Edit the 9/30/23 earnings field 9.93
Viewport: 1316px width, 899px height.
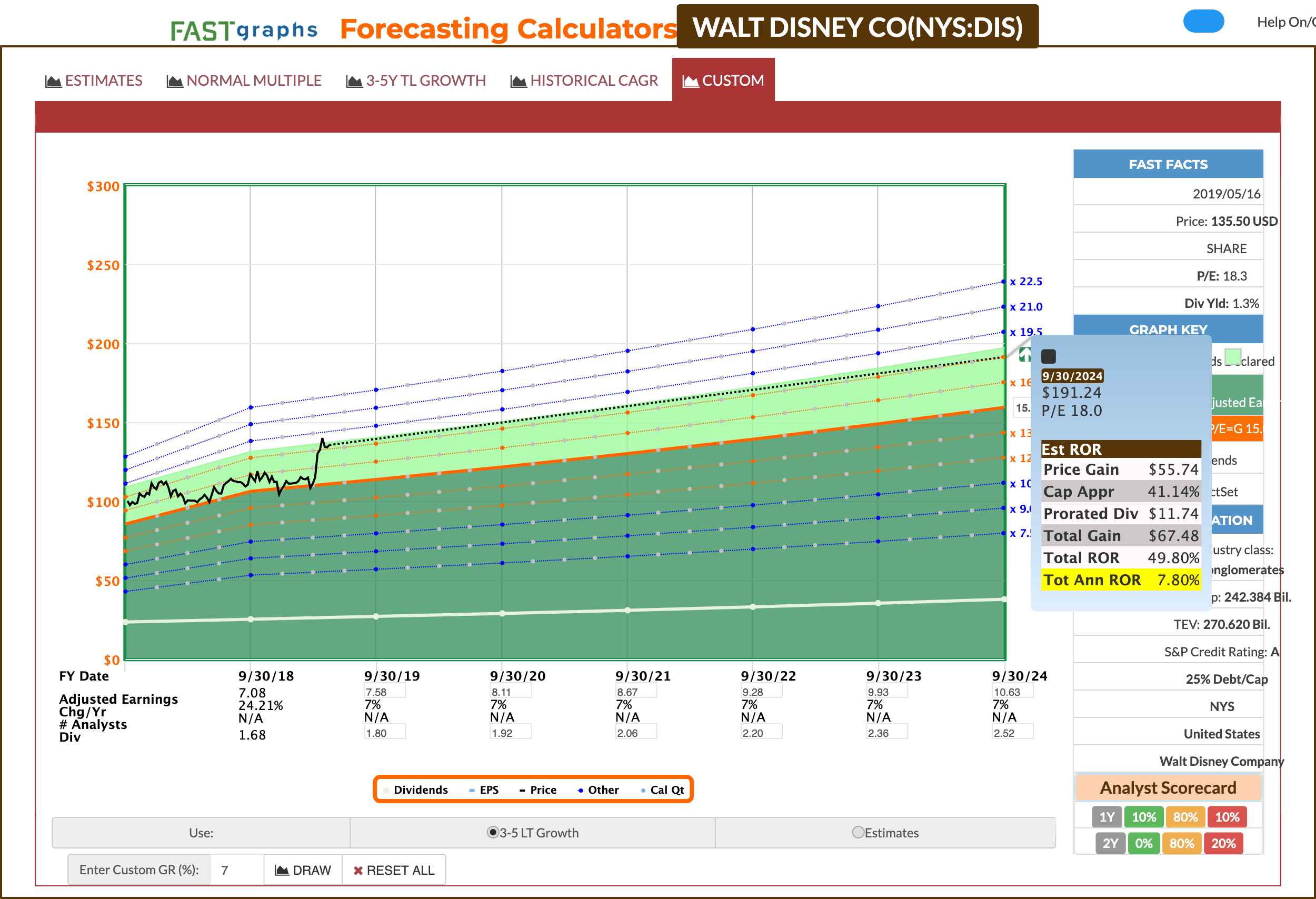click(x=887, y=691)
